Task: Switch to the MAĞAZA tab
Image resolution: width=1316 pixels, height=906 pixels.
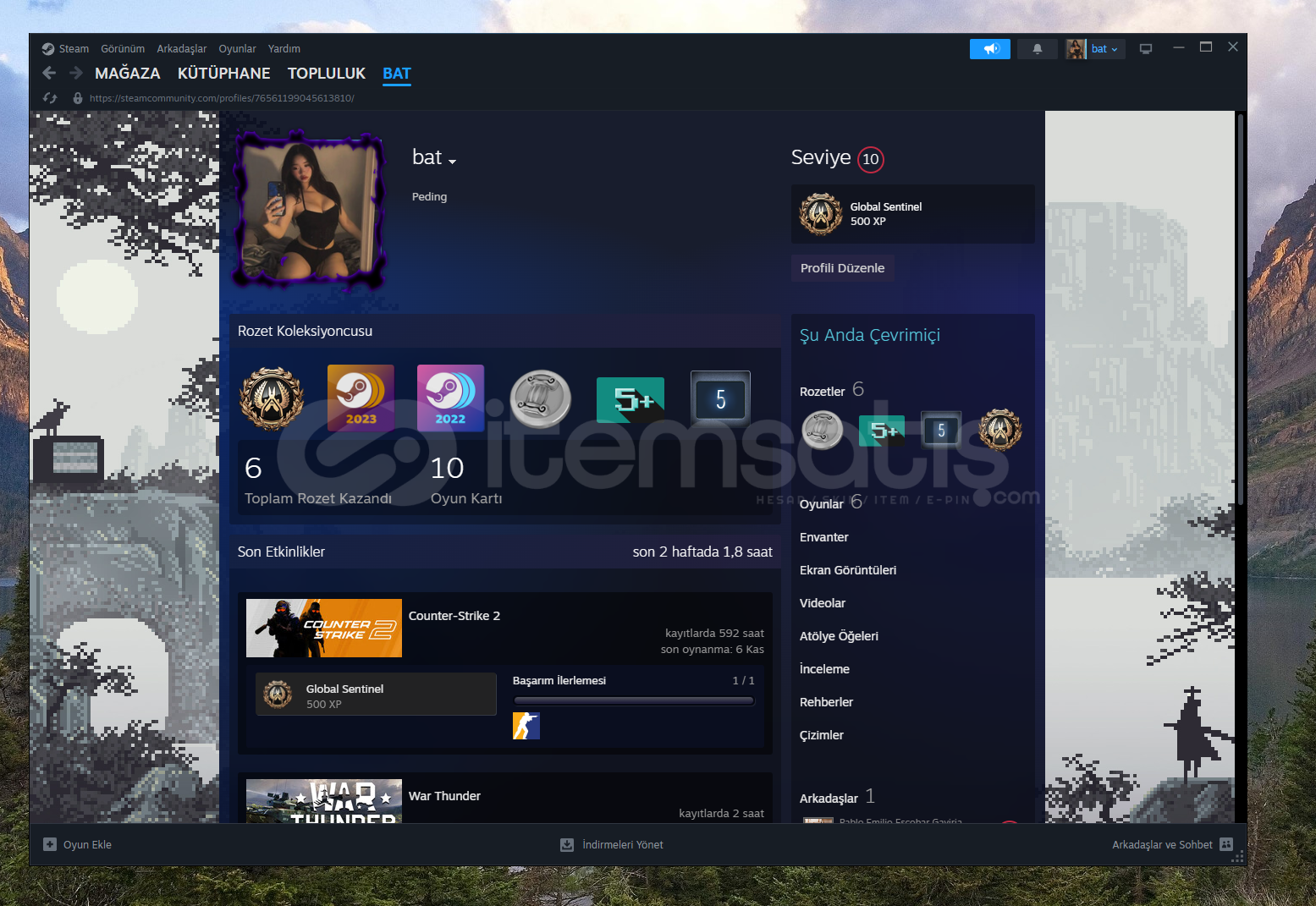Action: [128, 74]
